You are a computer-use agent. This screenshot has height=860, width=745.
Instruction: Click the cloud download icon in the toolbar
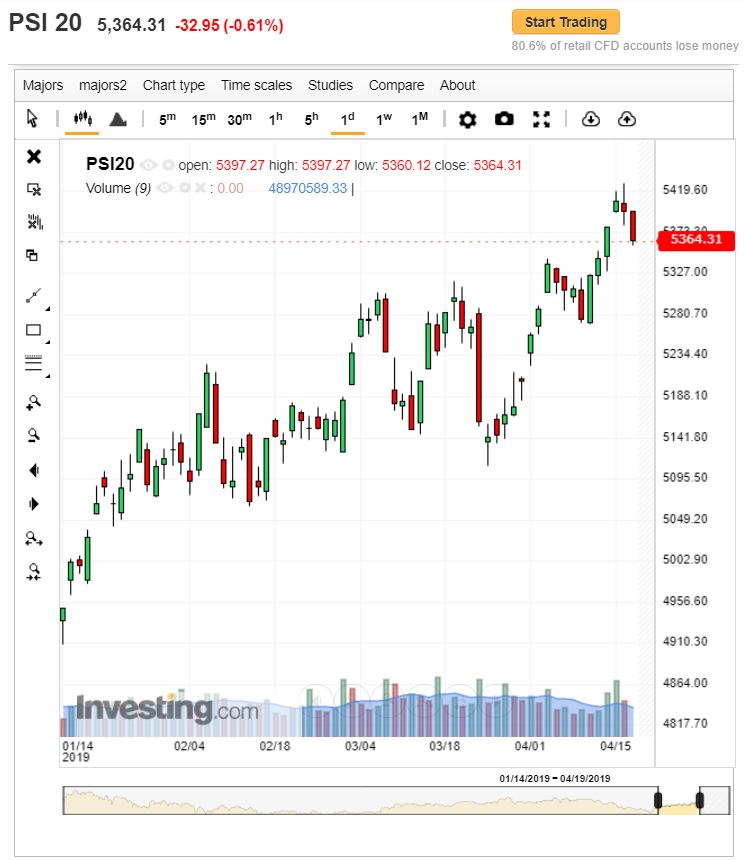tap(590, 119)
